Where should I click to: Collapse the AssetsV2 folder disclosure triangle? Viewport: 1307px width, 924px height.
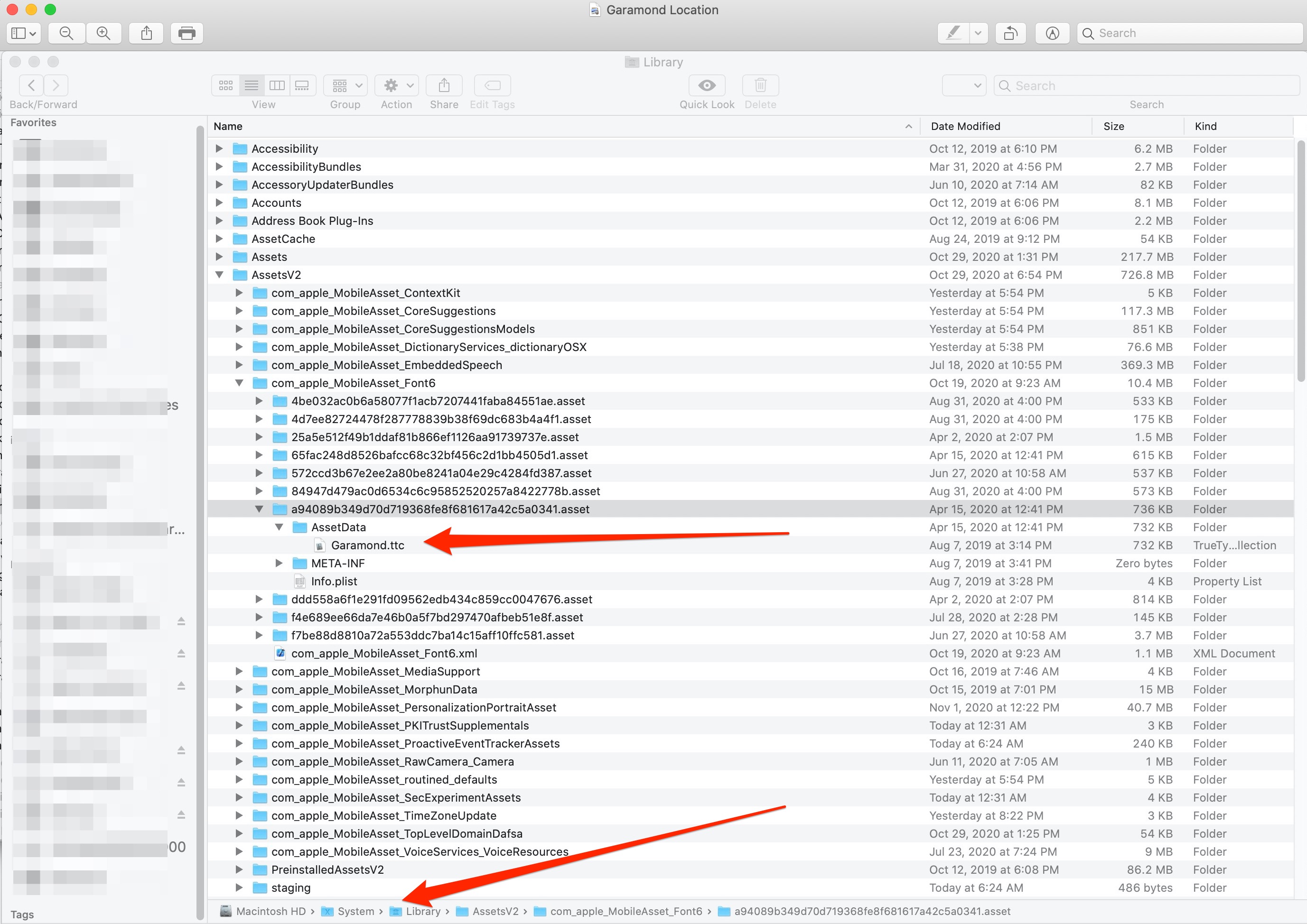click(220, 274)
